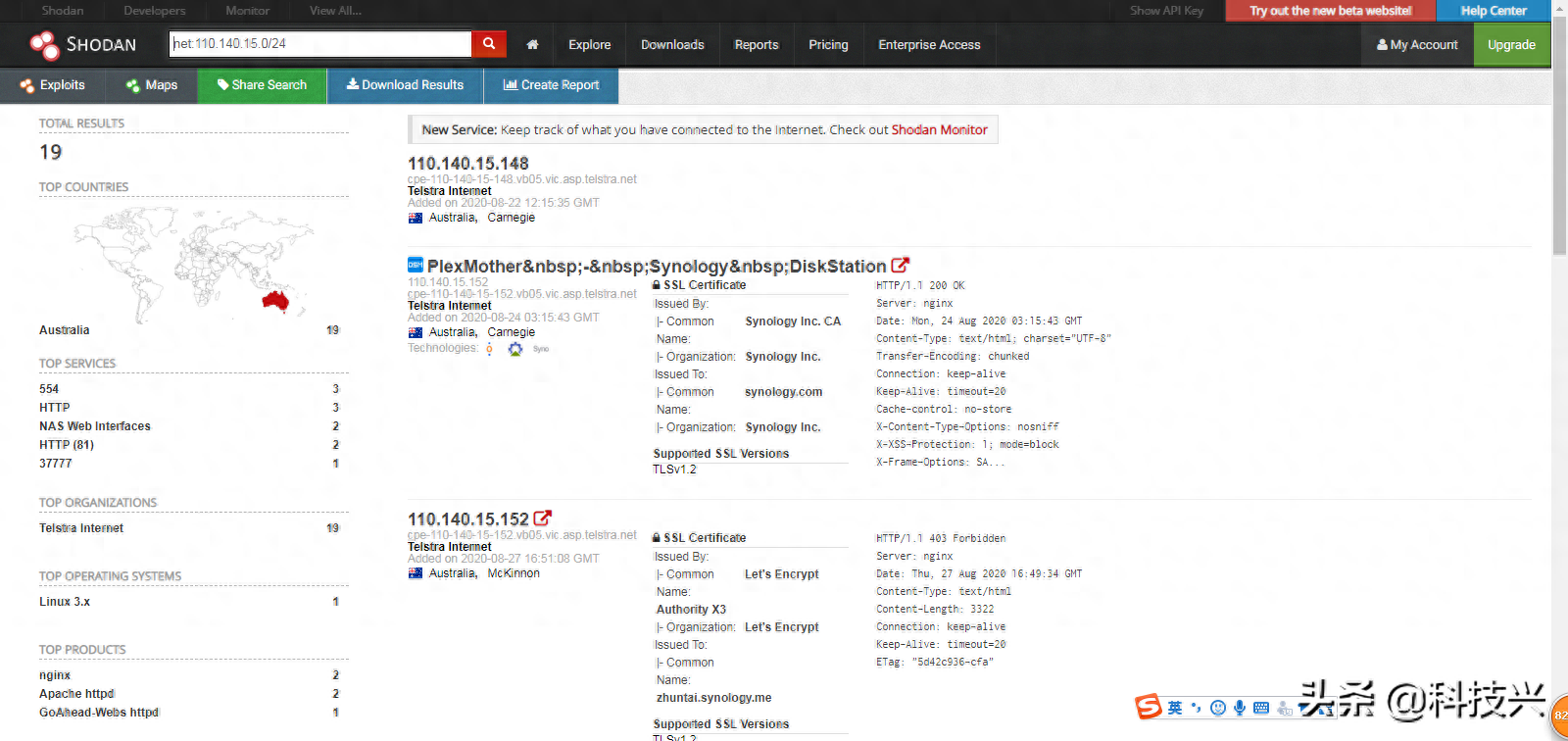1568x741 pixels.
Task: Open Sogou soft keyboard icon
Action: point(1261,708)
